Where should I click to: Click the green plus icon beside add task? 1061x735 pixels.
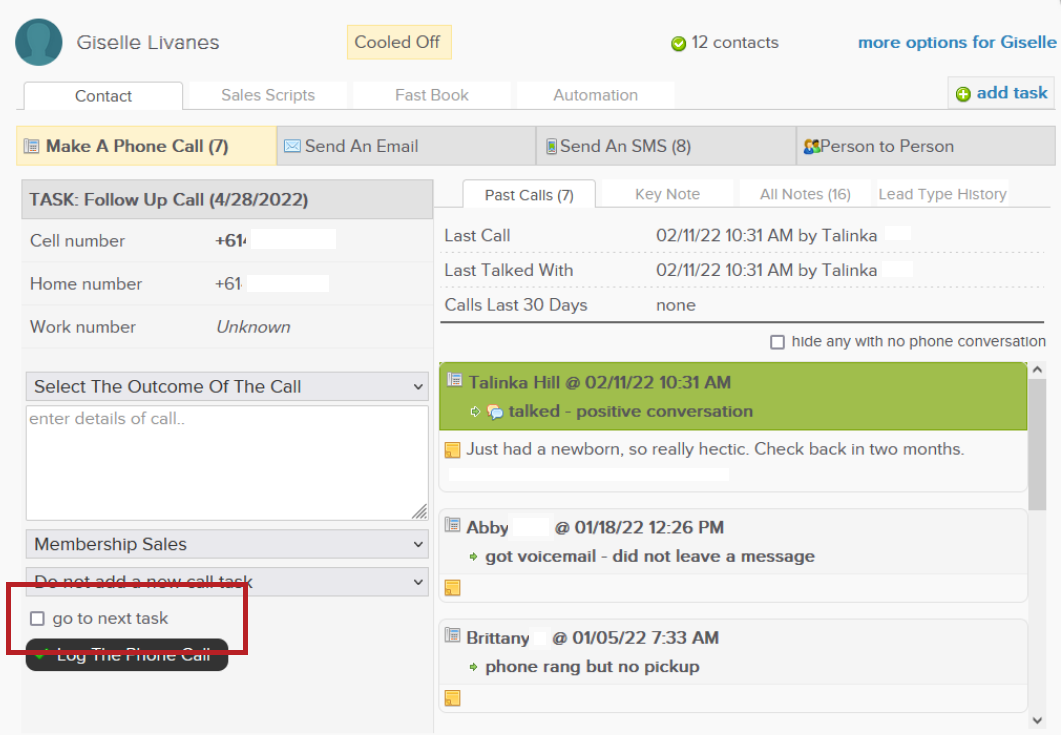(962, 92)
